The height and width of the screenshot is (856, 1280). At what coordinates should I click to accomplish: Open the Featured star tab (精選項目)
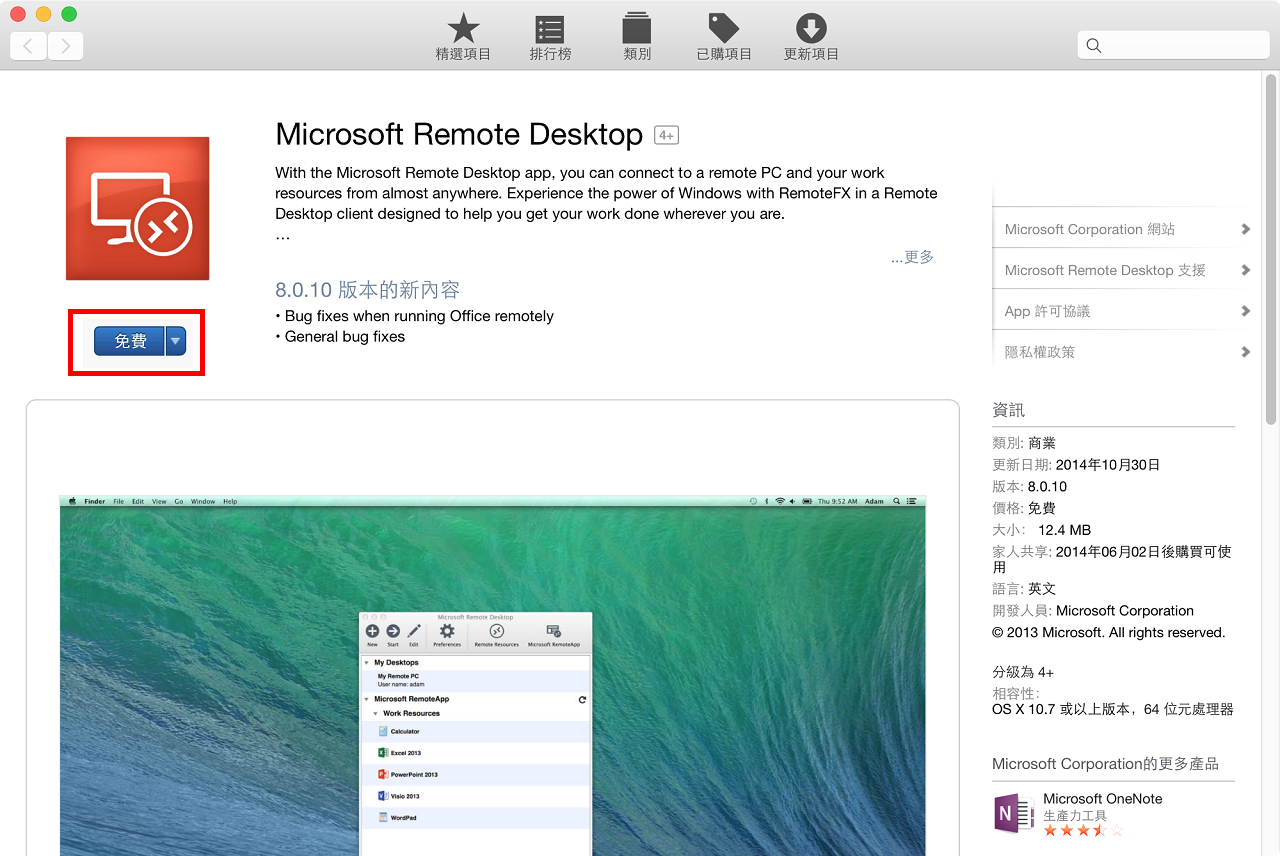463,37
